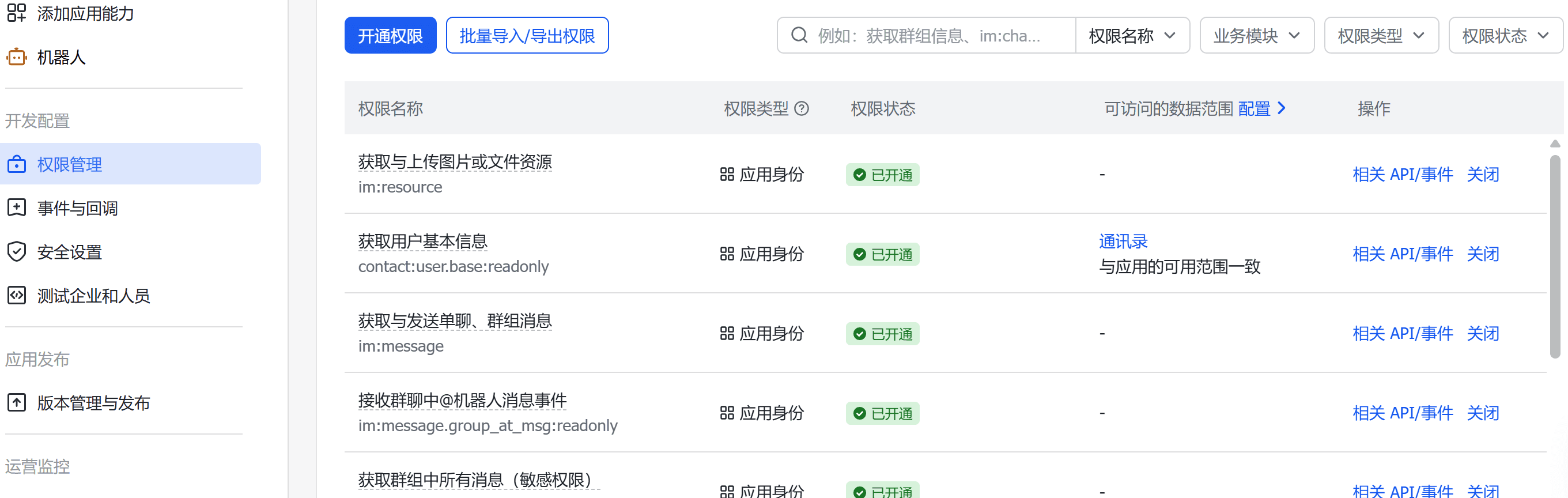1568x498 pixels.
Task: Click the 开通权限 button
Action: (x=390, y=35)
